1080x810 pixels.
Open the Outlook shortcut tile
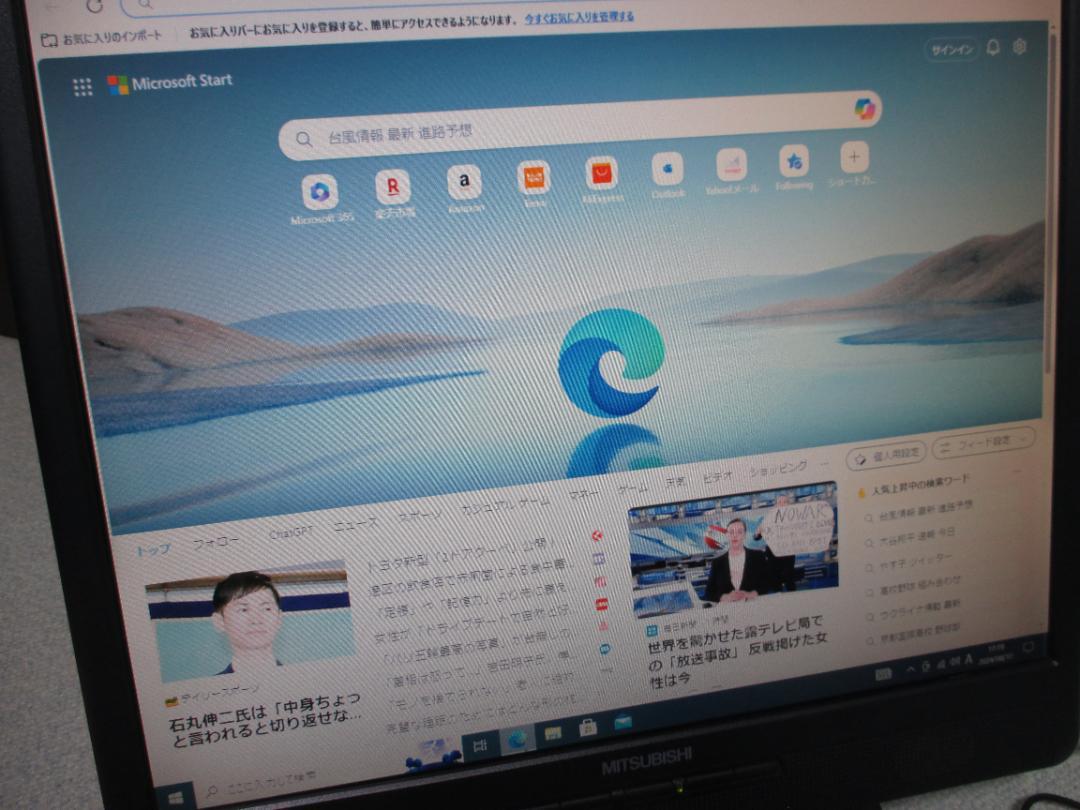click(667, 169)
